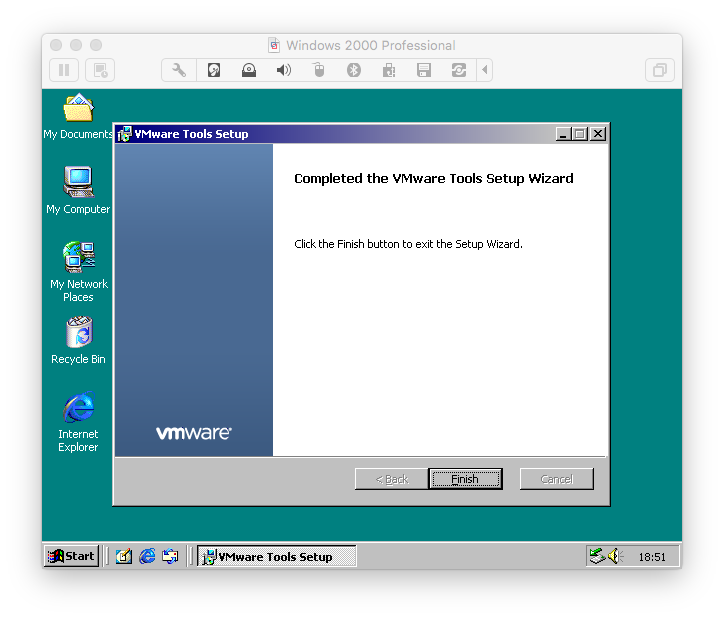Click the 'Click the Finish button' instruction text

(x=408, y=244)
